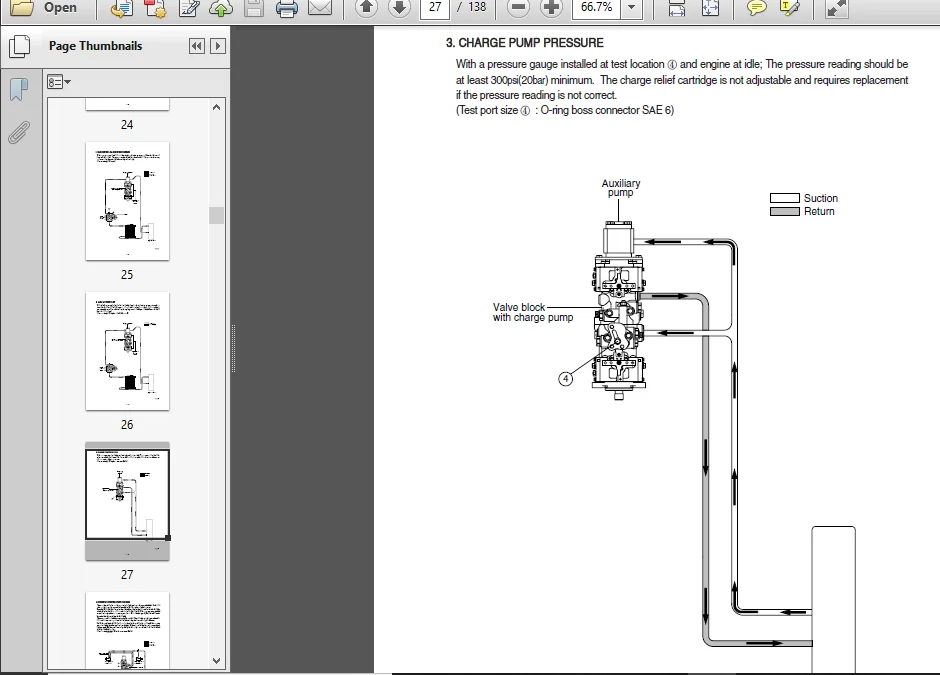The height and width of the screenshot is (675, 940).
Task: Click the Save floppy disk icon
Action: click(254, 8)
